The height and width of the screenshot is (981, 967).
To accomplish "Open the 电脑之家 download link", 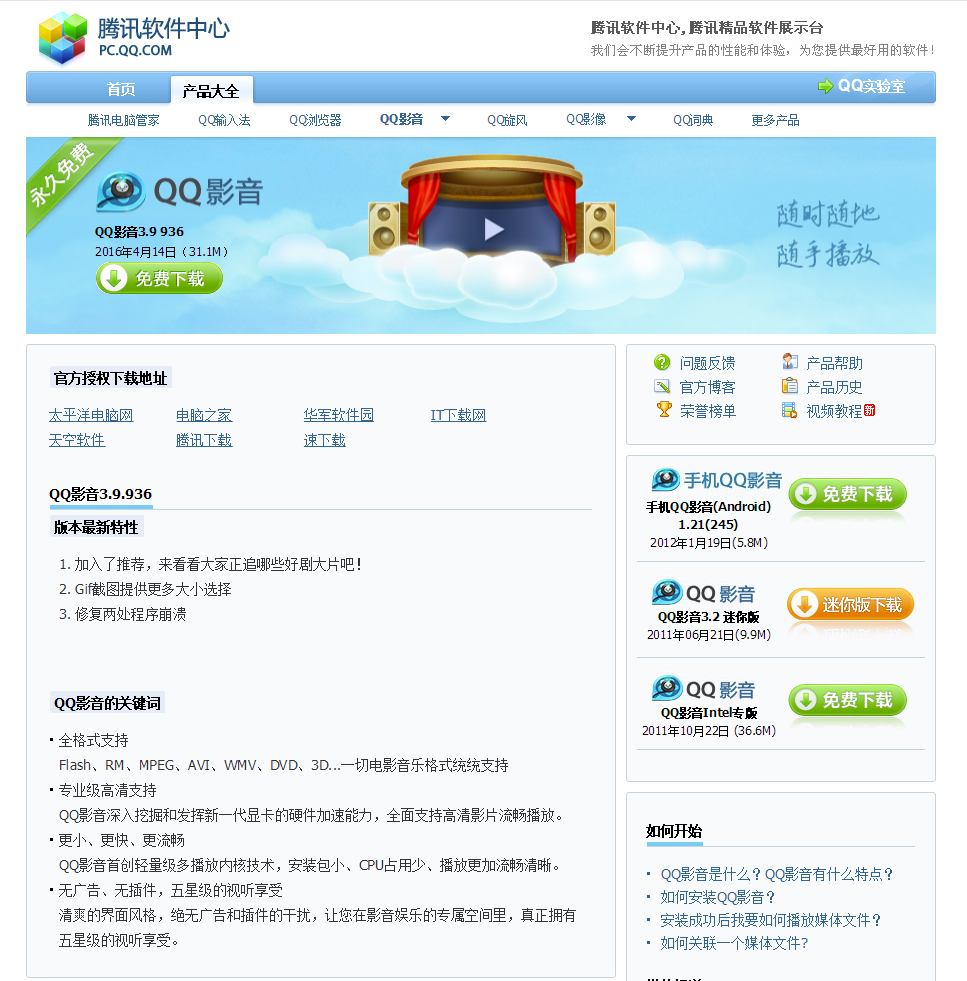I will 204,415.
